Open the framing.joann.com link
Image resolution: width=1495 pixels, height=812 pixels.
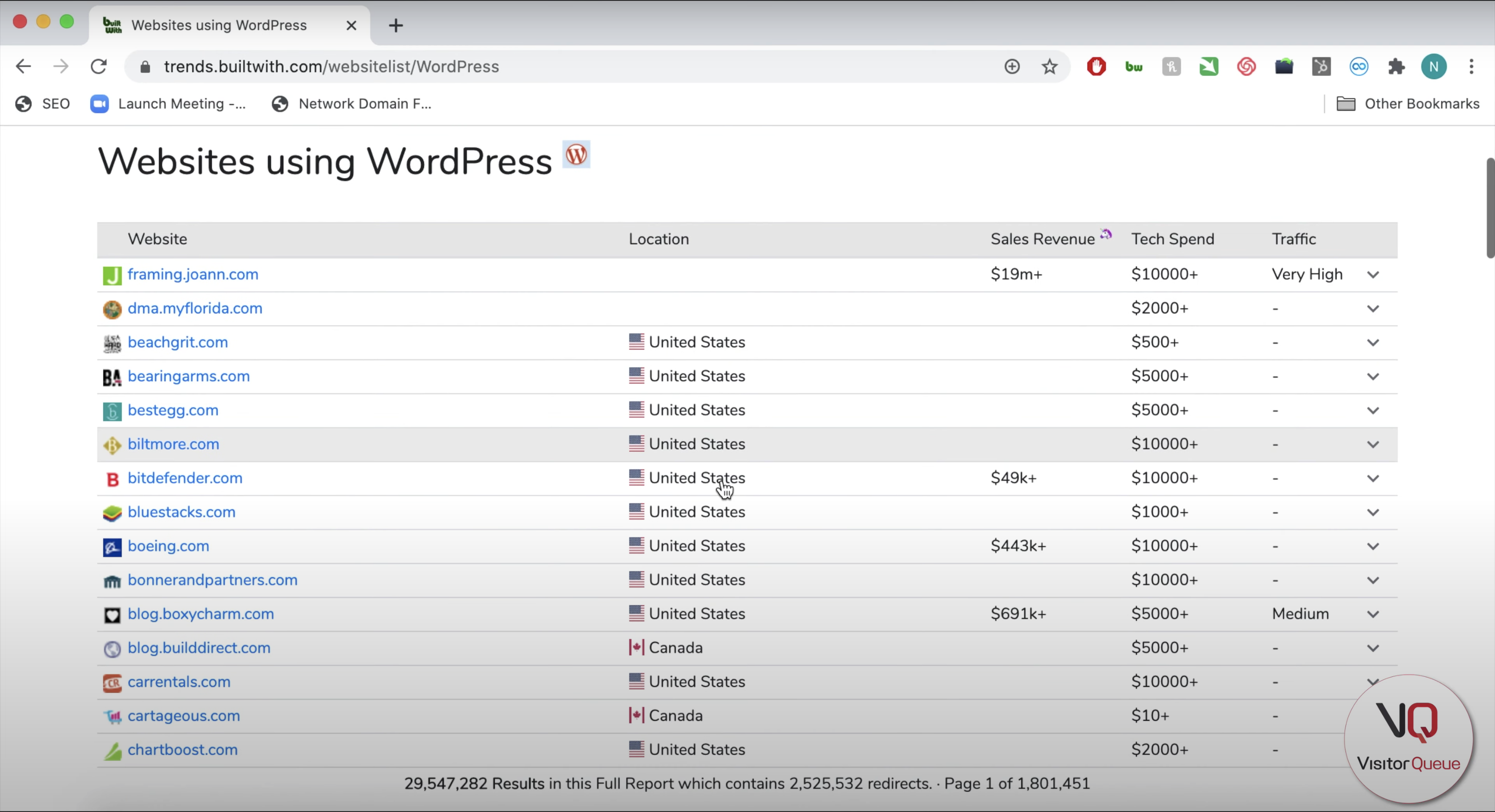193,274
